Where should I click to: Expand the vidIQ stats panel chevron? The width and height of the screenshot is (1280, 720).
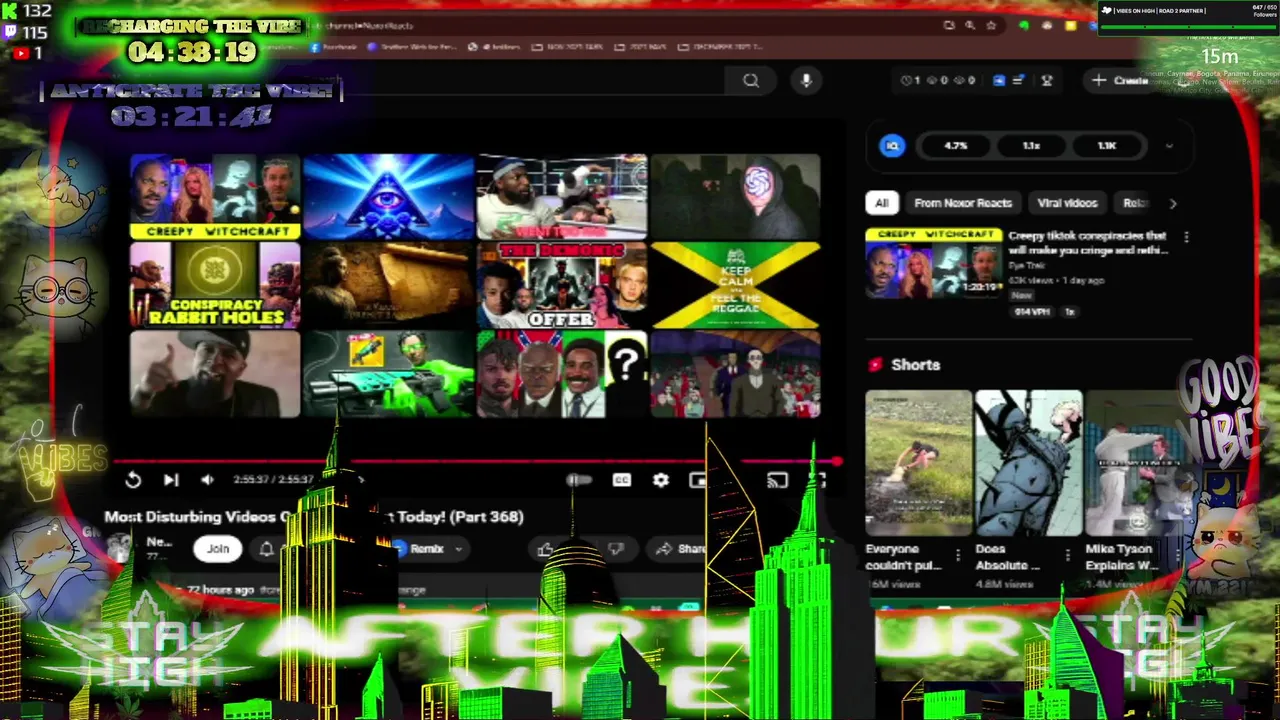pyautogui.click(x=1169, y=146)
